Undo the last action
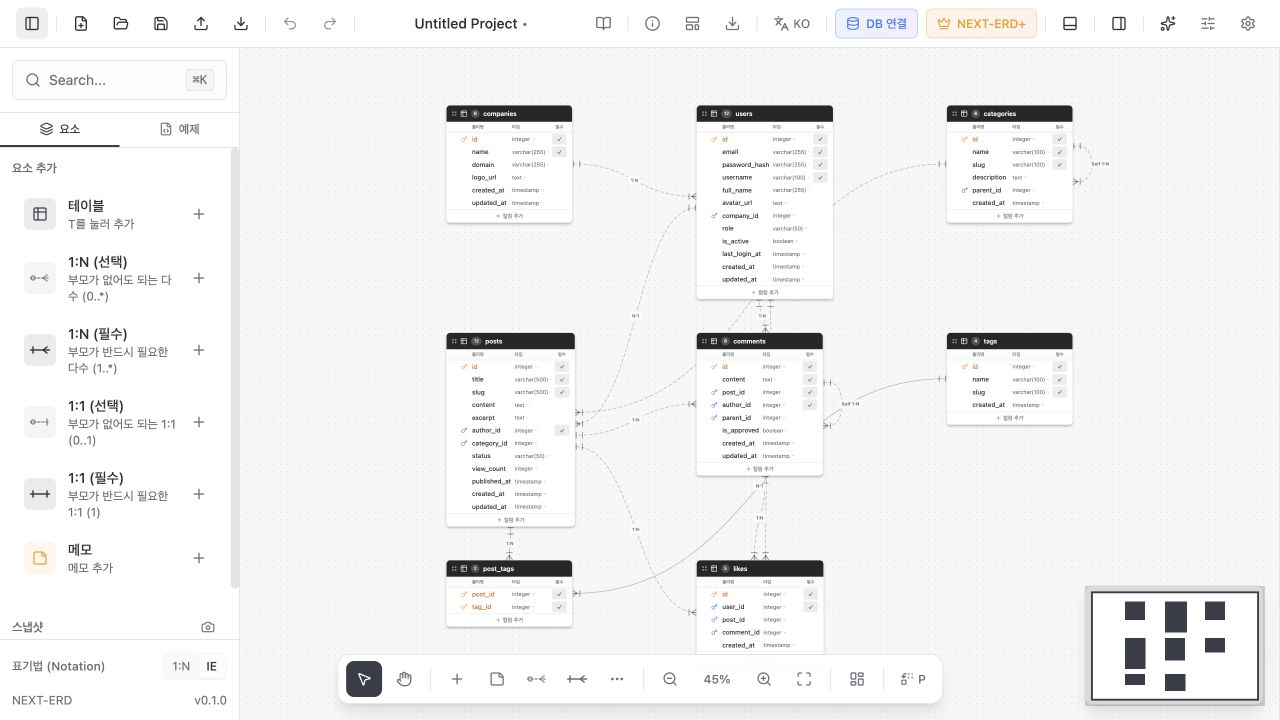This screenshot has width=1280, height=720. point(290,24)
